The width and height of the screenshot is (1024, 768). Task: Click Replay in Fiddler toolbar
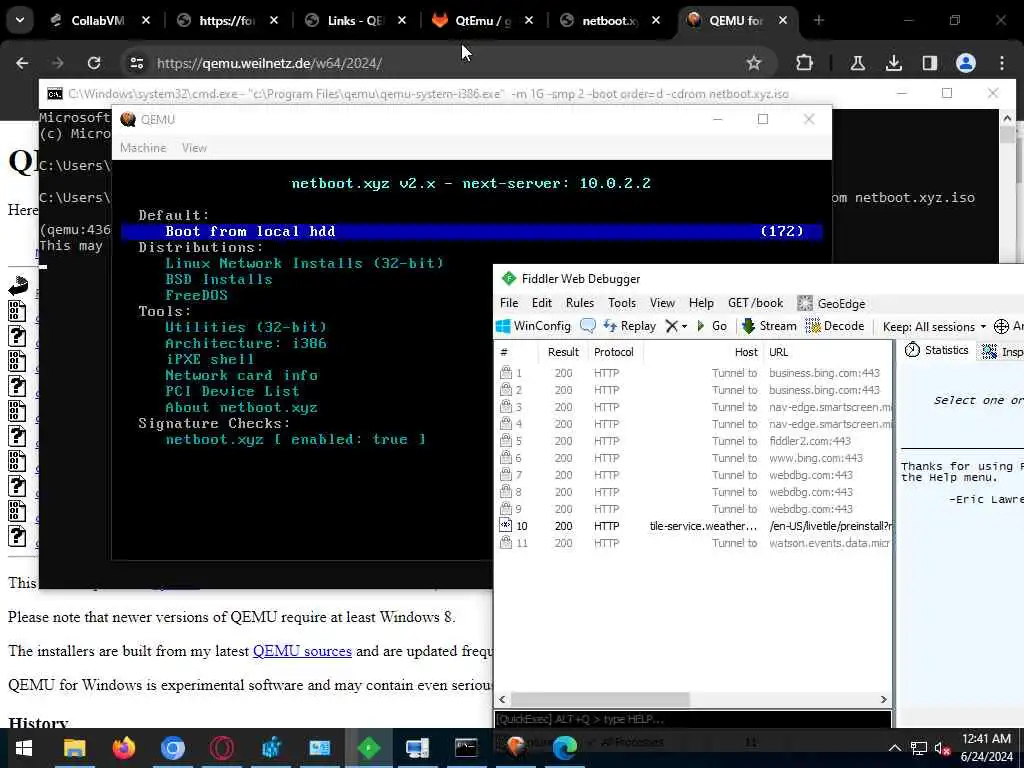(630, 326)
